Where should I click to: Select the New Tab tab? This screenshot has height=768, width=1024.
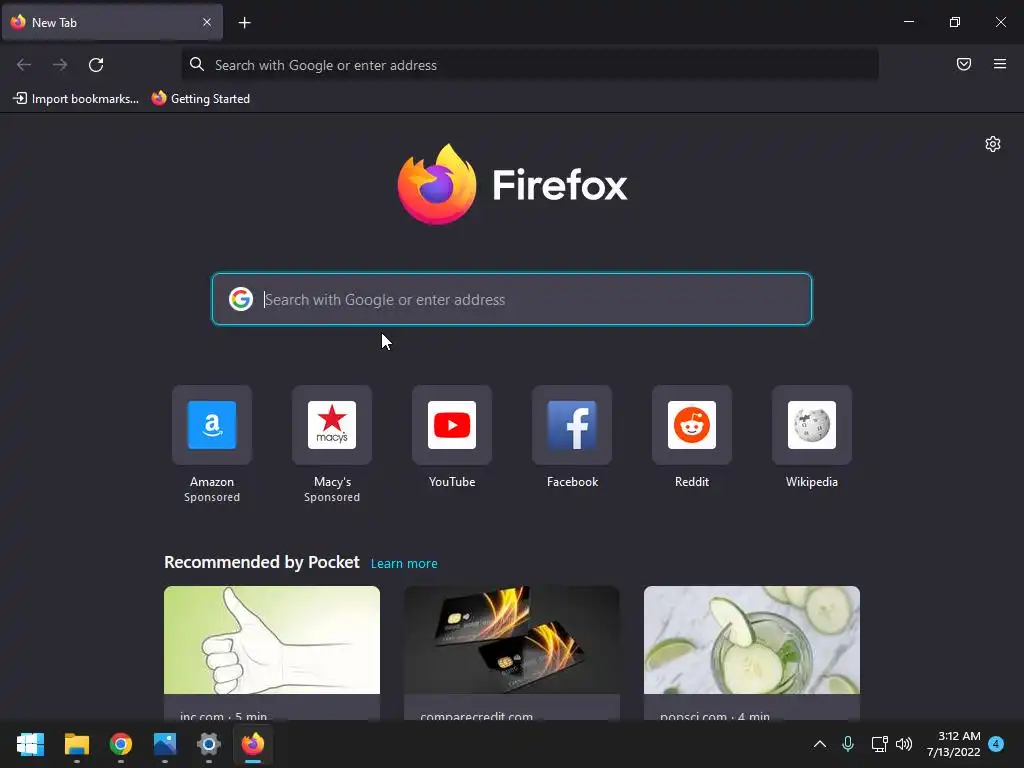click(112, 22)
